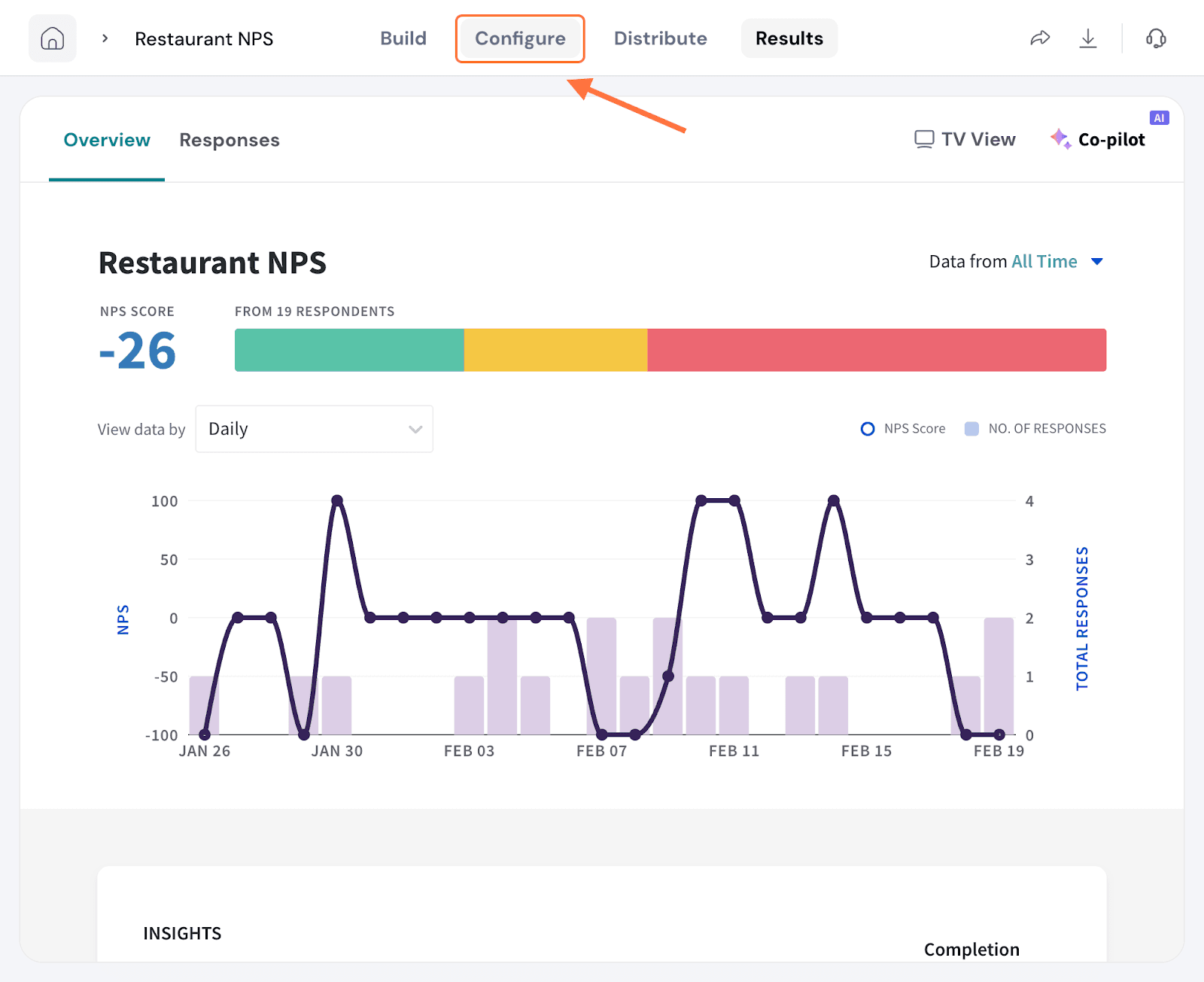Open support via headset icon
Viewport: 1204px width, 982px height.
1156,38
